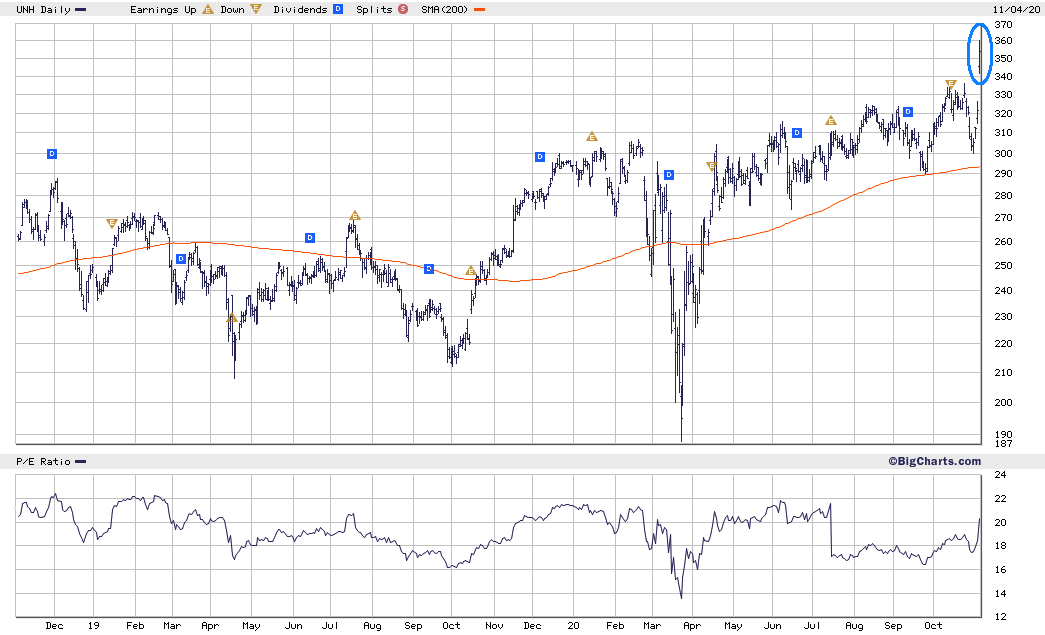Click the 'Dividends' legend text

(x=301, y=9)
